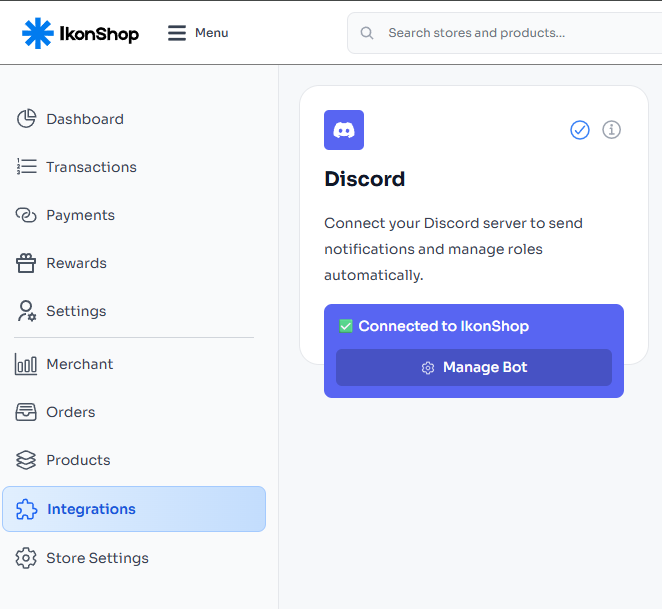This screenshot has width=662, height=609.
Task: Click the Discord logo tile
Action: 344,130
